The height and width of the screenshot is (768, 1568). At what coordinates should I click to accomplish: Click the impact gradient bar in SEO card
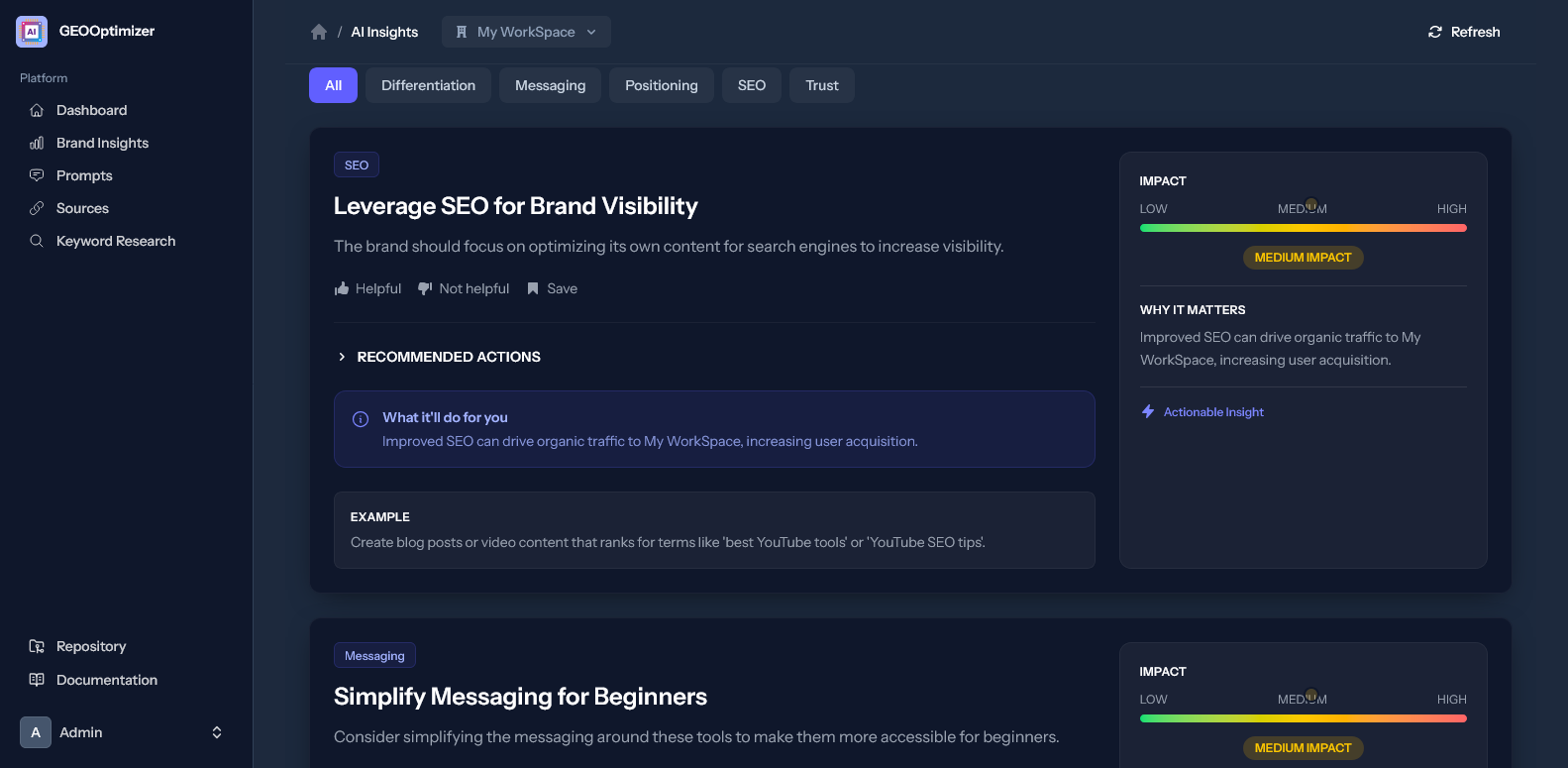click(x=1304, y=228)
